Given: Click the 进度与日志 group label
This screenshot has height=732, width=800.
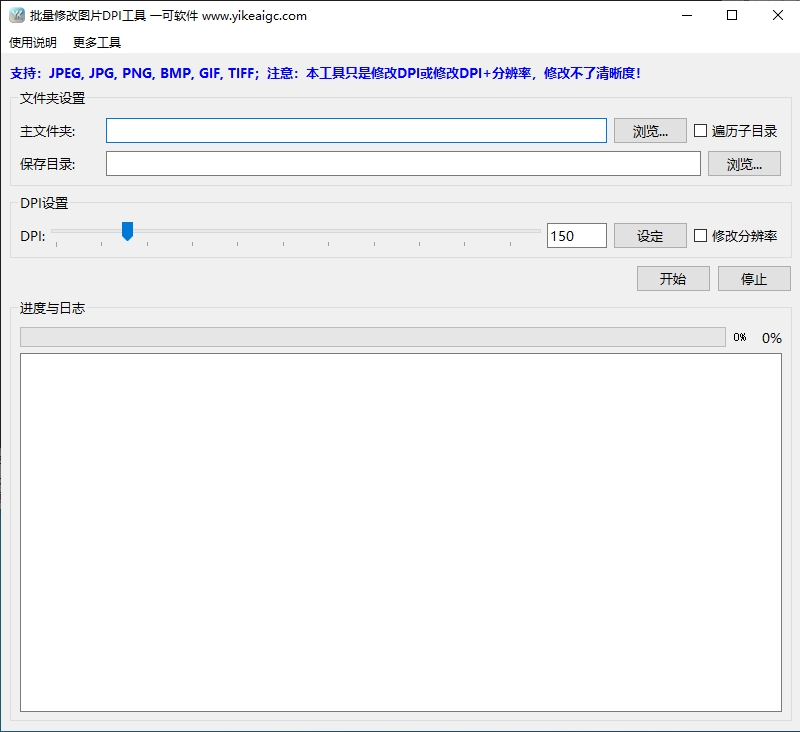Looking at the screenshot, I should click(52, 308).
